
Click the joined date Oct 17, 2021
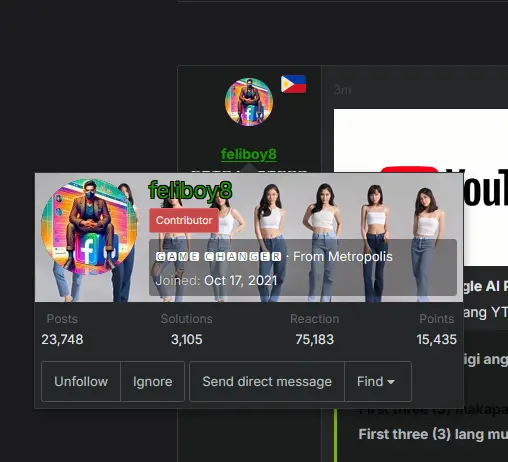pyautogui.click(x=240, y=280)
